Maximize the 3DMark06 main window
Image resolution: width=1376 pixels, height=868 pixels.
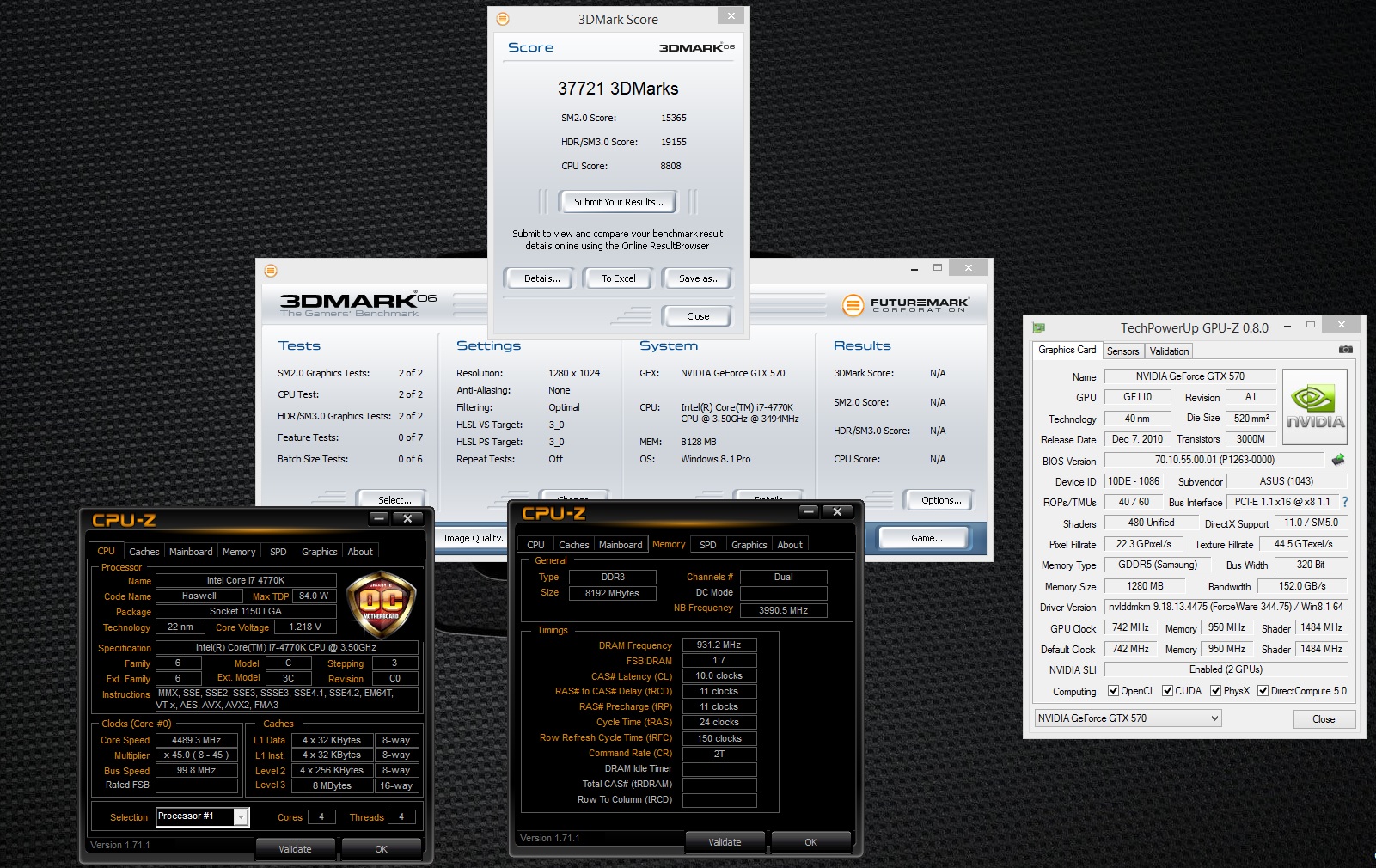pos(938,267)
